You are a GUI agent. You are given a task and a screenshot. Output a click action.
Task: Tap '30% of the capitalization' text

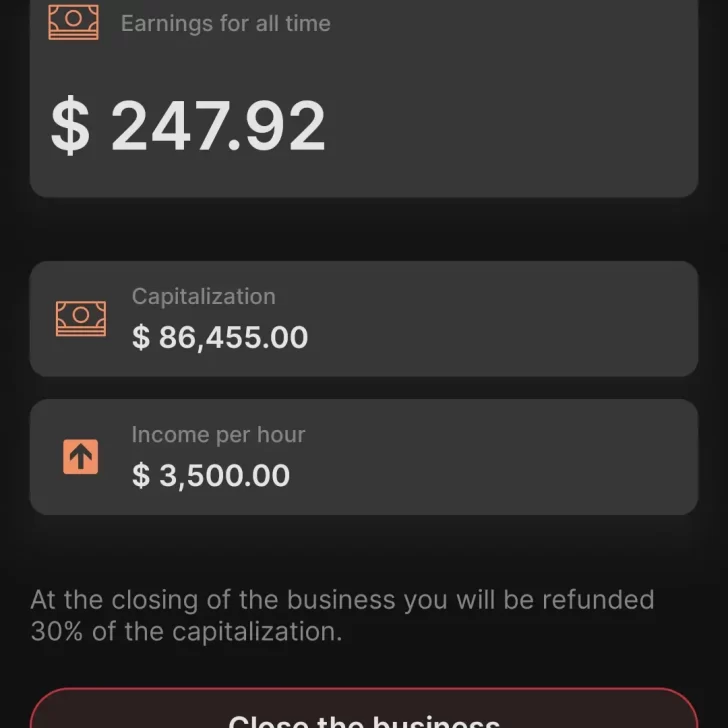coord(186,632)
